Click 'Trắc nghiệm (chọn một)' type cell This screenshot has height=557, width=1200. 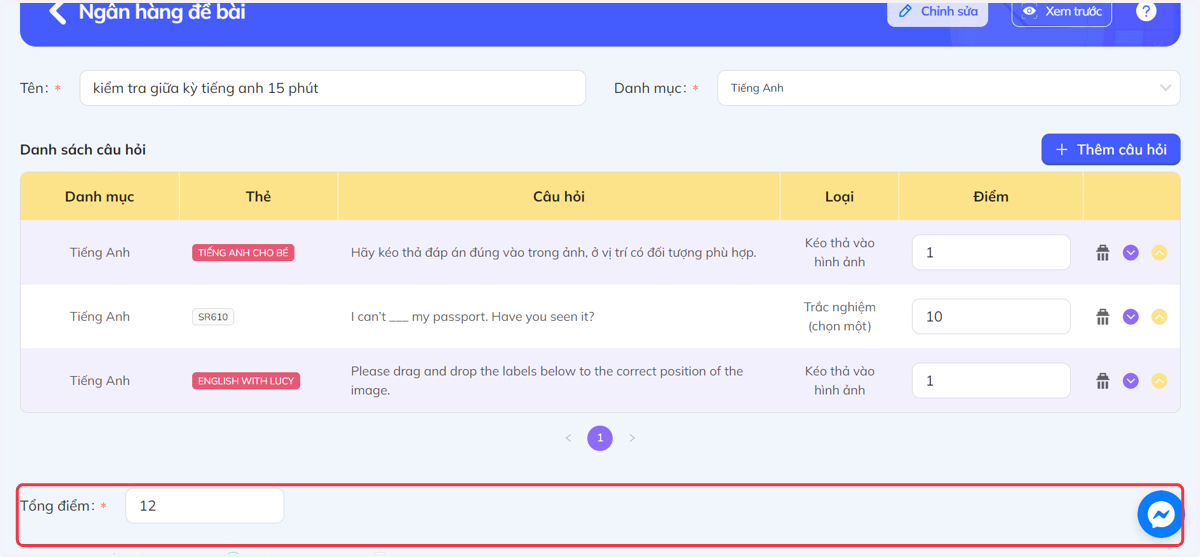tap(840, 317)
